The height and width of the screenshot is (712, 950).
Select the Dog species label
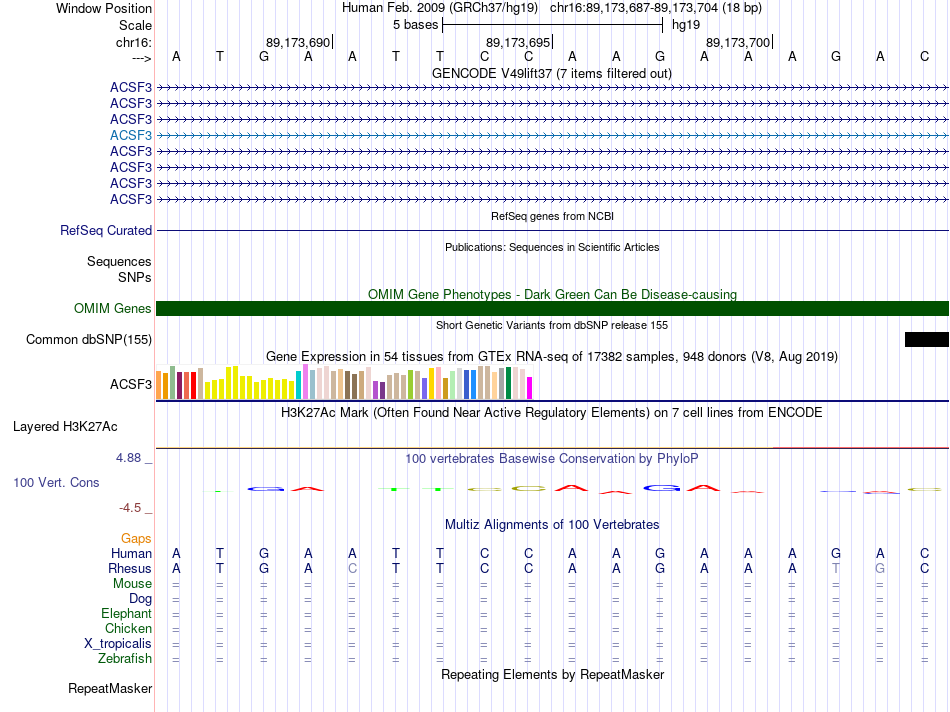[x=141, y=599]
